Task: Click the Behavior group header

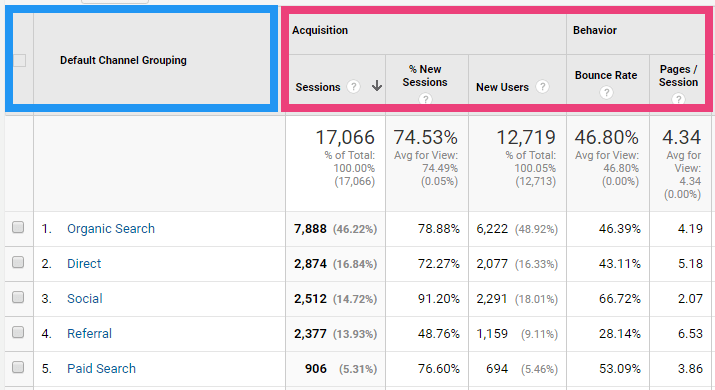Action: pos(595,30)
